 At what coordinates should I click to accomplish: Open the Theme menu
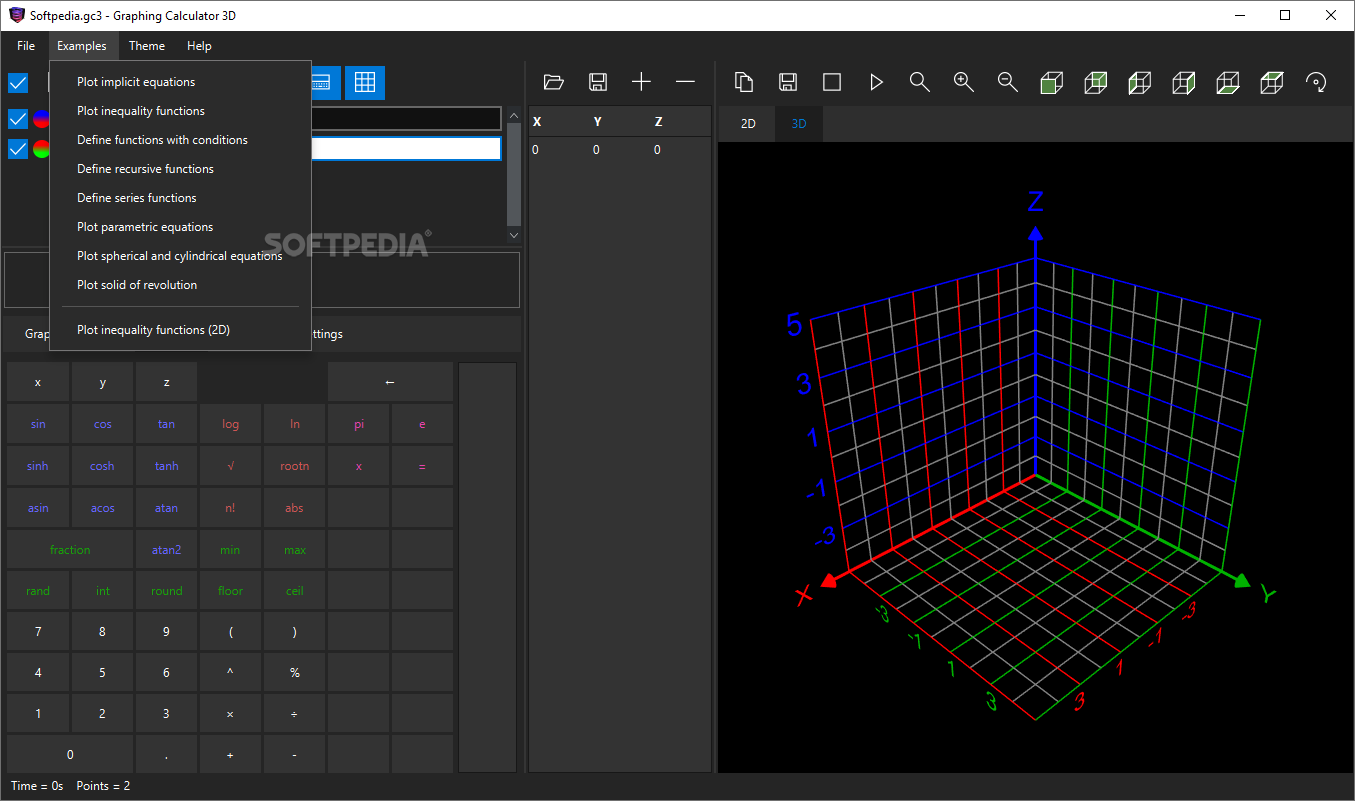(147, 46)
